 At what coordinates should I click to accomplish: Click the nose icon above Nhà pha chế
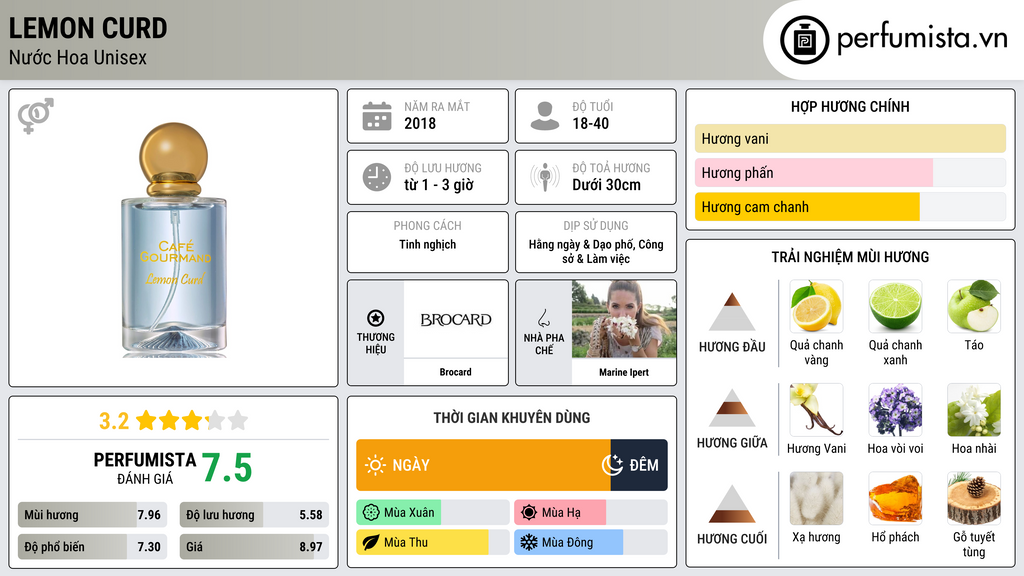pyautogui.click(x=543, y=318)
